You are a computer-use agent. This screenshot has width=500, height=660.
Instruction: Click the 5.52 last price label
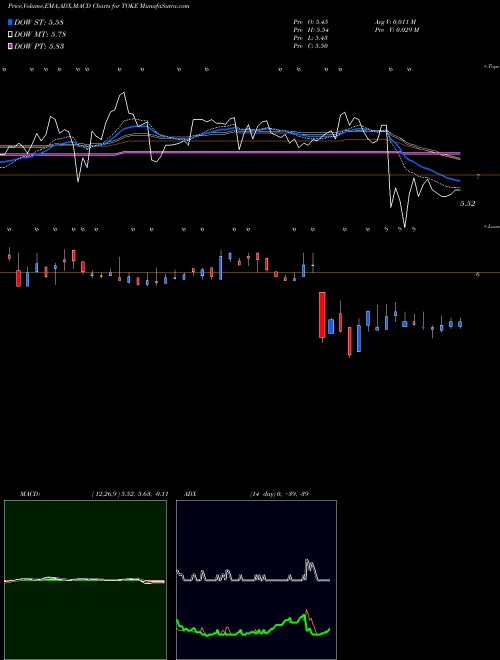(467, 204)
